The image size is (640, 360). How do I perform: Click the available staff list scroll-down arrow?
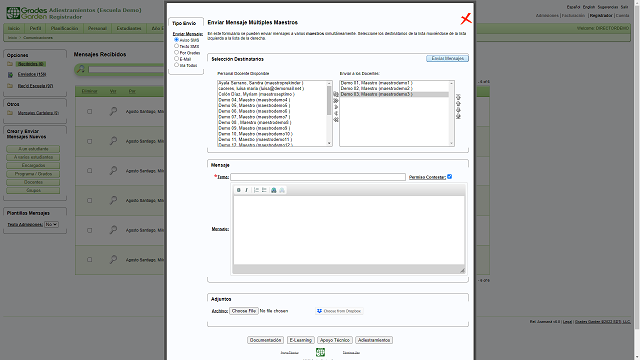tap(329, 143)
